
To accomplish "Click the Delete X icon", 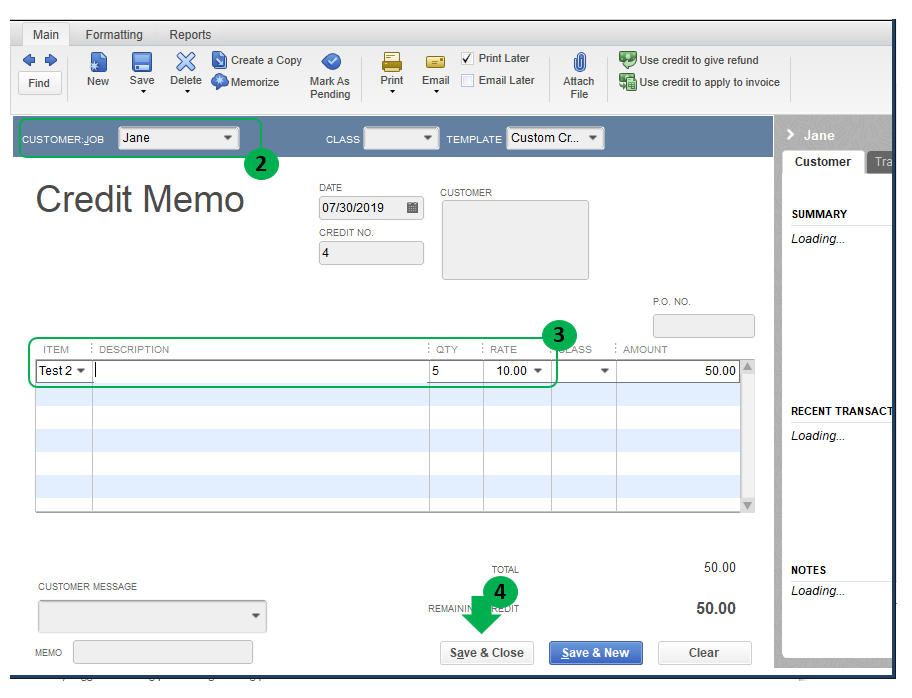I will pyautogui.click(x=186, y=62).
